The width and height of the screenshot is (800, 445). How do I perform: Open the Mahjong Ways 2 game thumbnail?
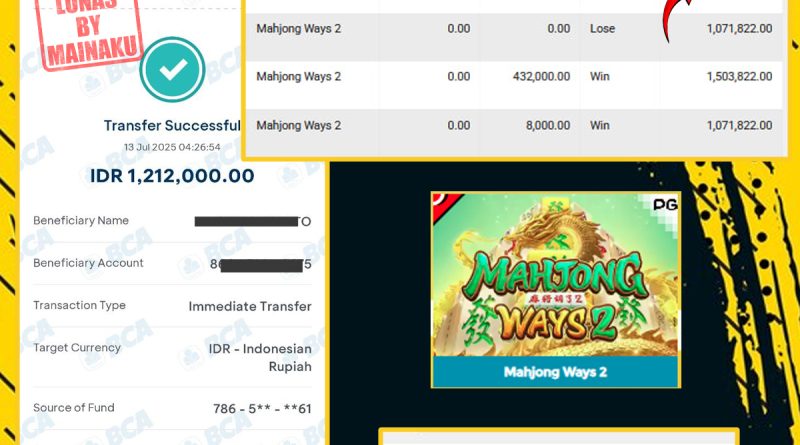point(556,290)
